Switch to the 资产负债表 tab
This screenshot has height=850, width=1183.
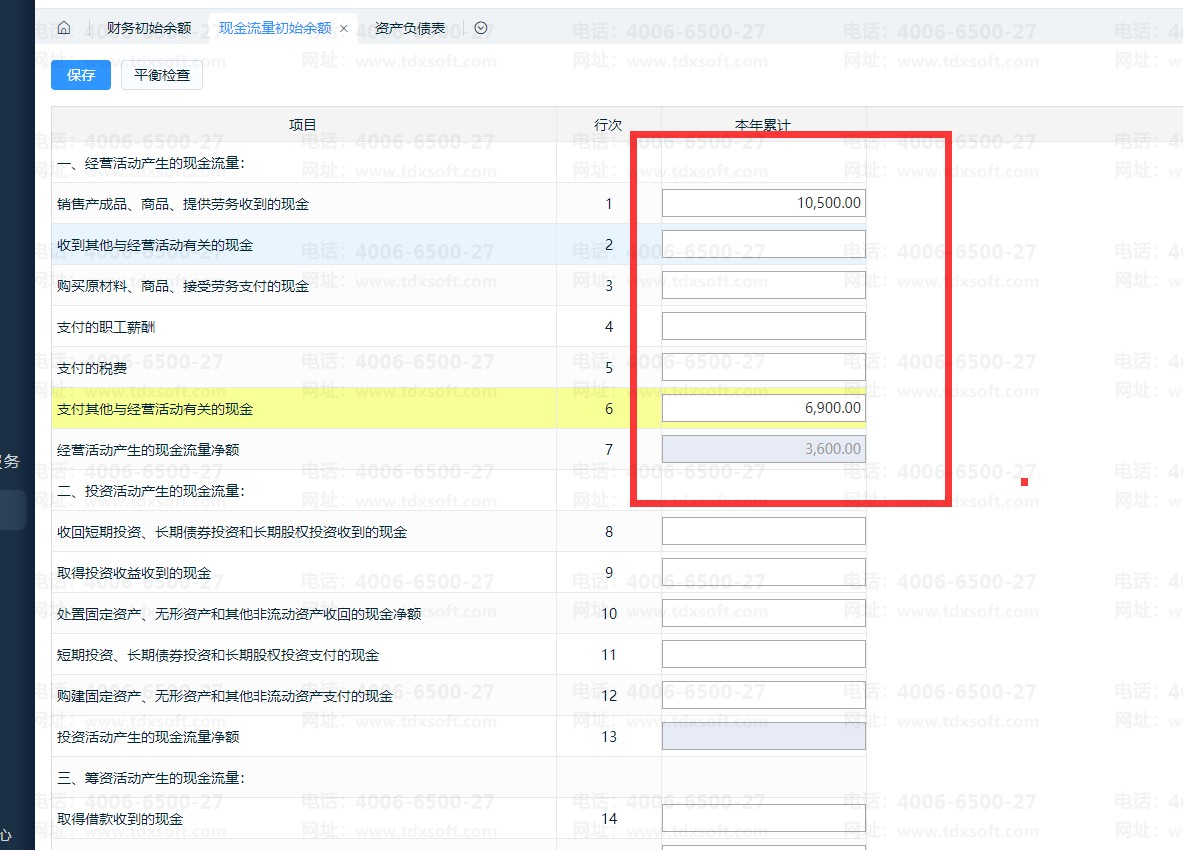pyautogui.click(x=410, y=28)
